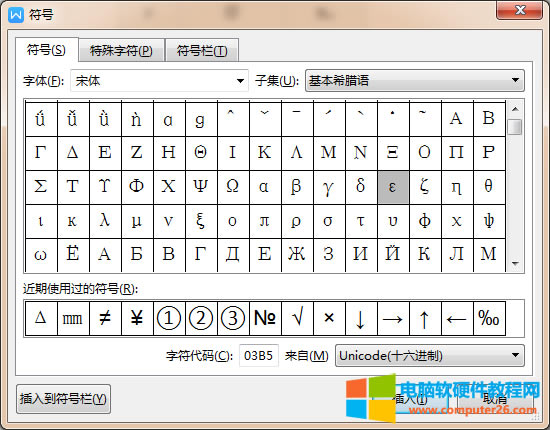This screenshot has width=550, height=430.
Task: Select the circled number ② symbol
Action: [201, 318]
